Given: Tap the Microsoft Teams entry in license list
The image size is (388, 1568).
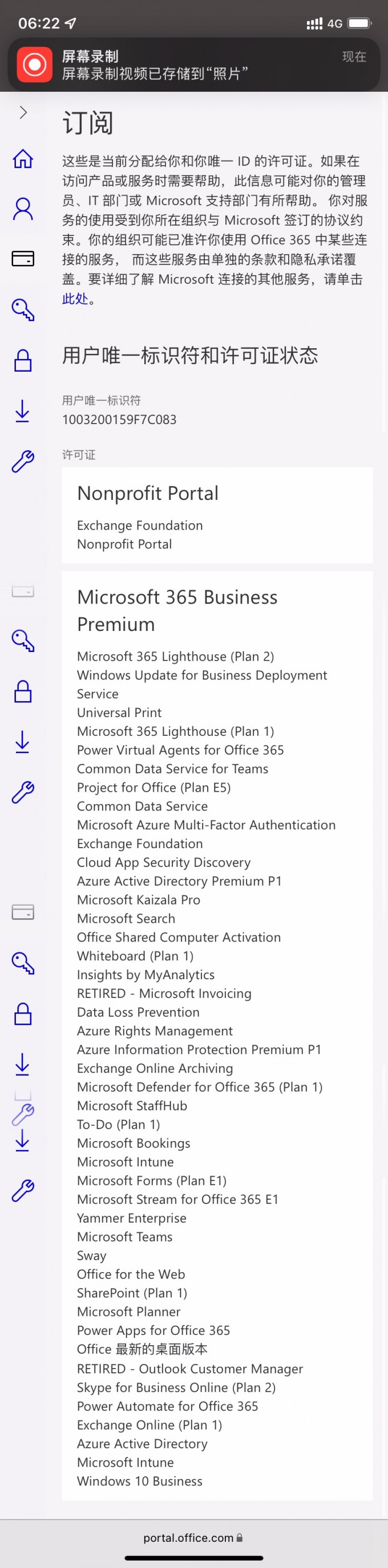Looking at the screenshot, I should pyautogui.click(x=124, y=1236).
